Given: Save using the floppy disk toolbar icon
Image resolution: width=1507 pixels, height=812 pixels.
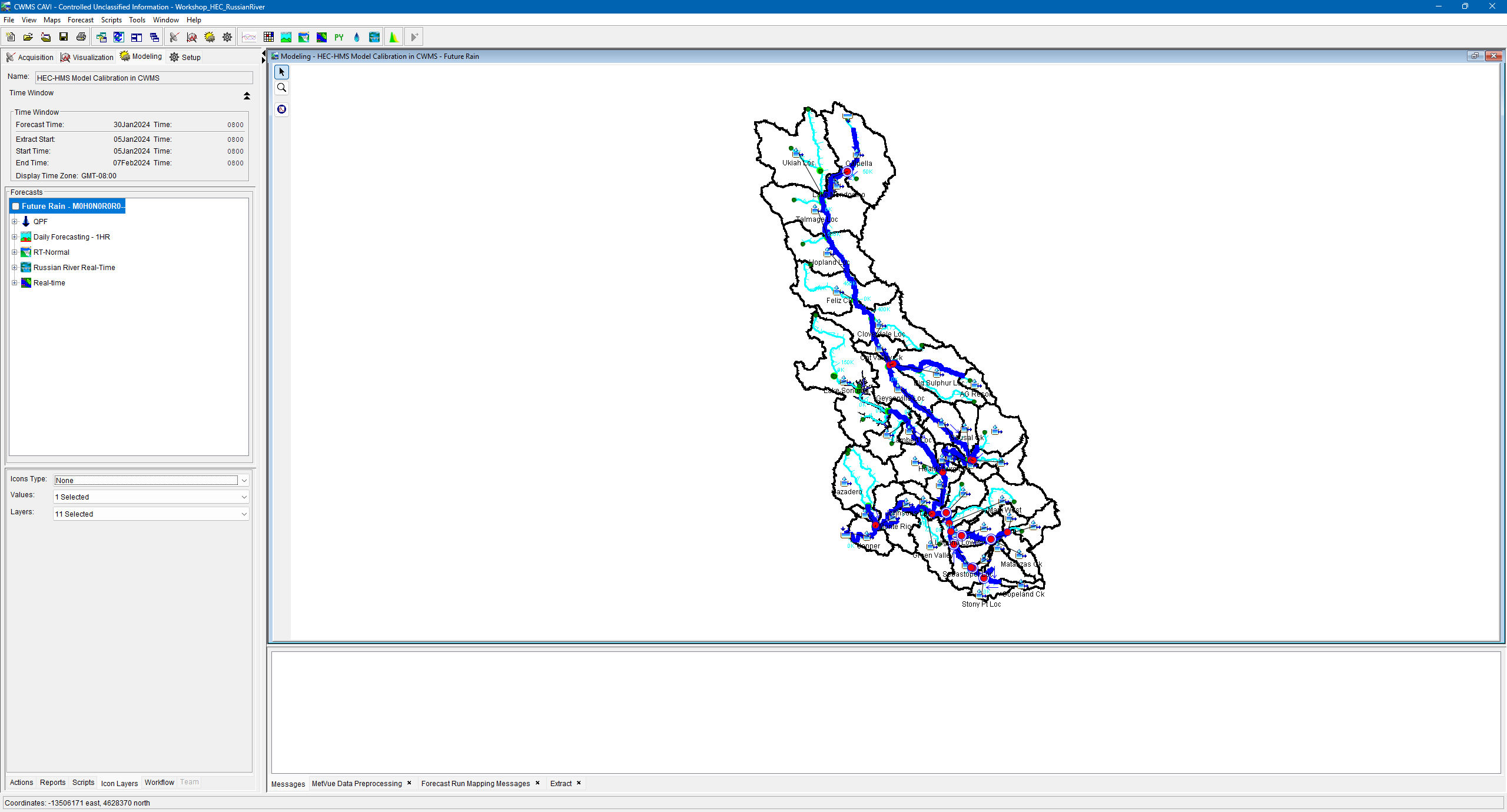Looking at the screenshot, I should coord(64,36).
